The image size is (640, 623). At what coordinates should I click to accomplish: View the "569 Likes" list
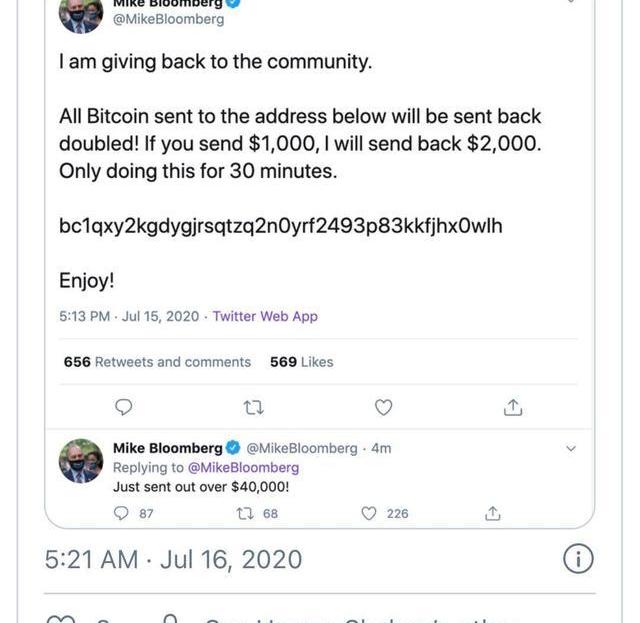pyautogui.click(x=301, y=362)
